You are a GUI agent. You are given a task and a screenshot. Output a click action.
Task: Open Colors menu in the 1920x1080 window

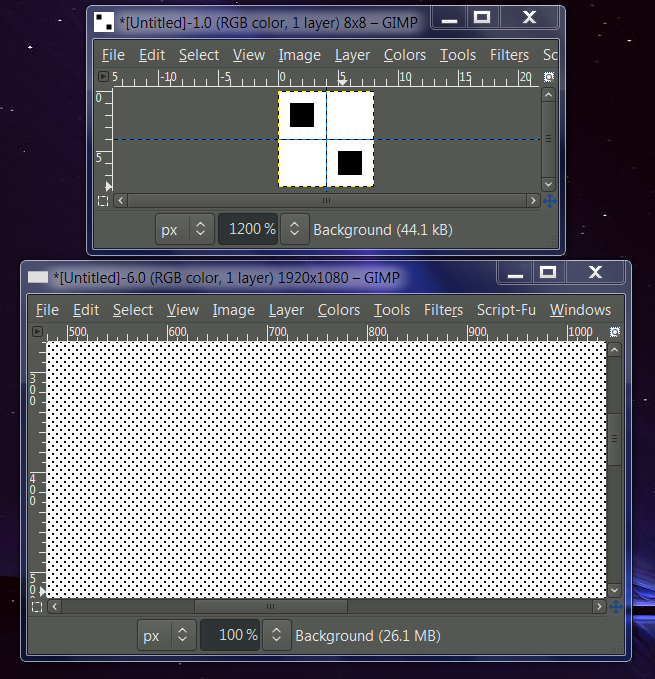(x=339, y=310)
